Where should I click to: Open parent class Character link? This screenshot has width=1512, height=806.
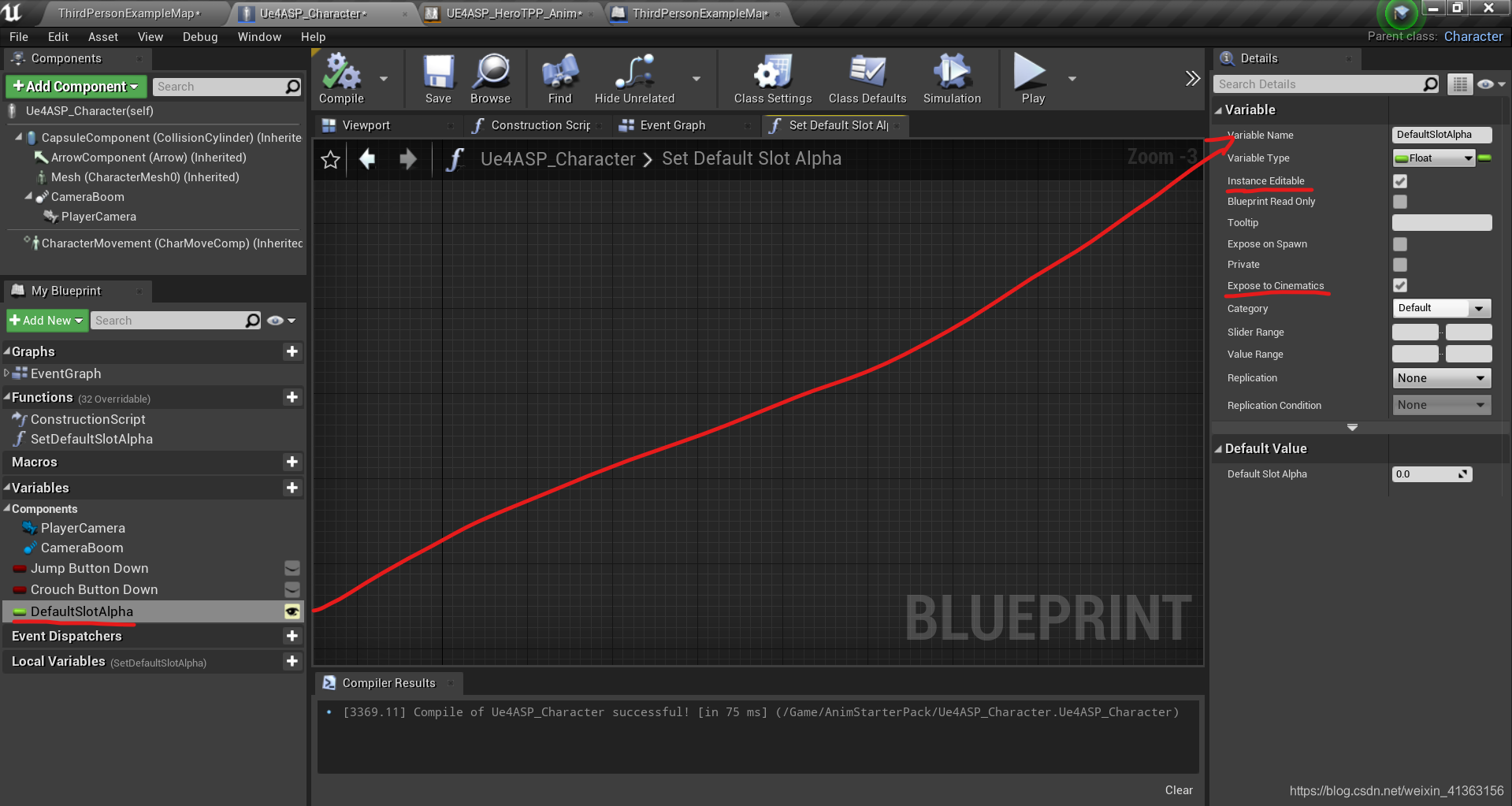tap(1473, 36)
